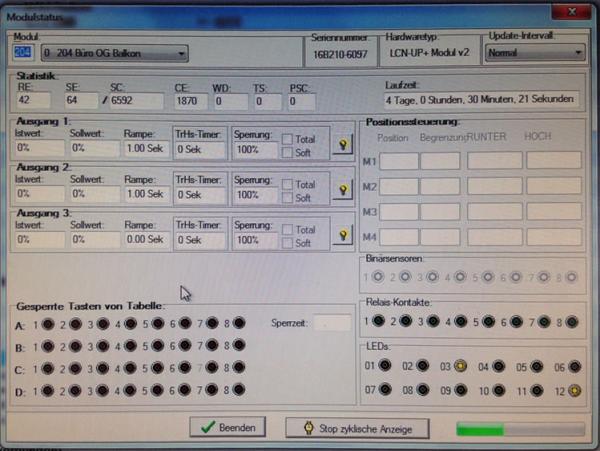
Task: Click the light bulb icon for Ausgang 3
Action: 344,234
